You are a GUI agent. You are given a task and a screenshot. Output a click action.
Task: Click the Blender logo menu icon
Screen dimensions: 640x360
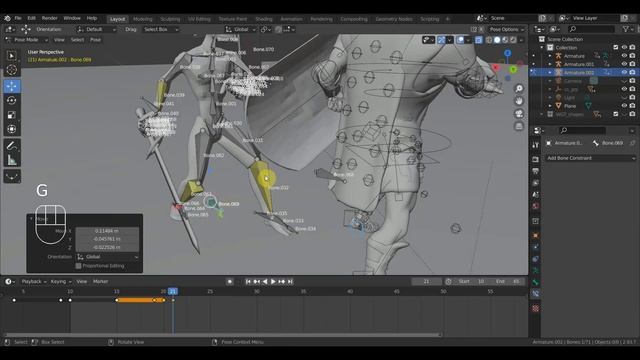pyautogui.click(x=7, y=18)
